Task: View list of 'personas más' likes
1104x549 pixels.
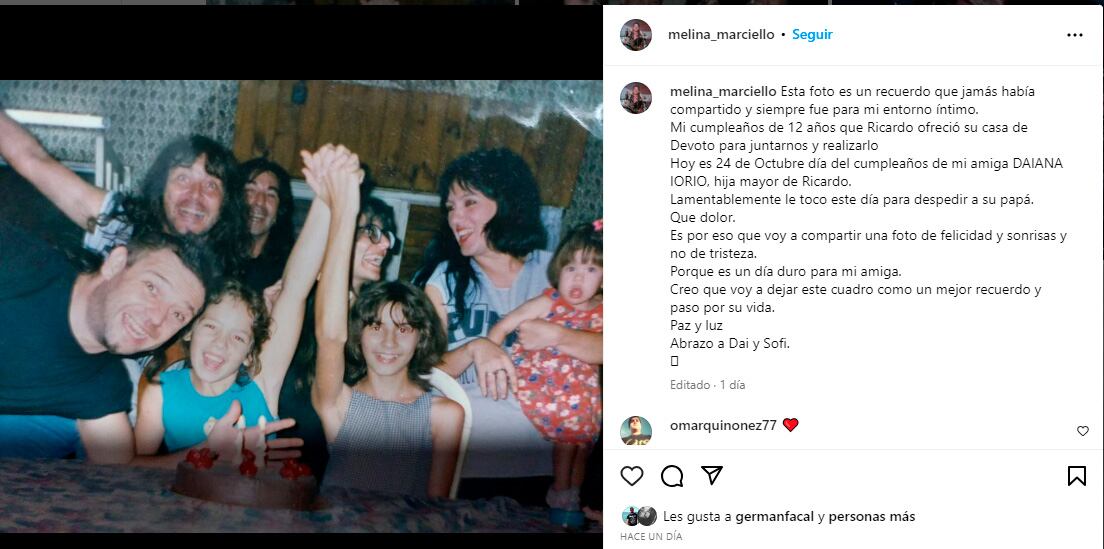Action: tap(872, 517)
